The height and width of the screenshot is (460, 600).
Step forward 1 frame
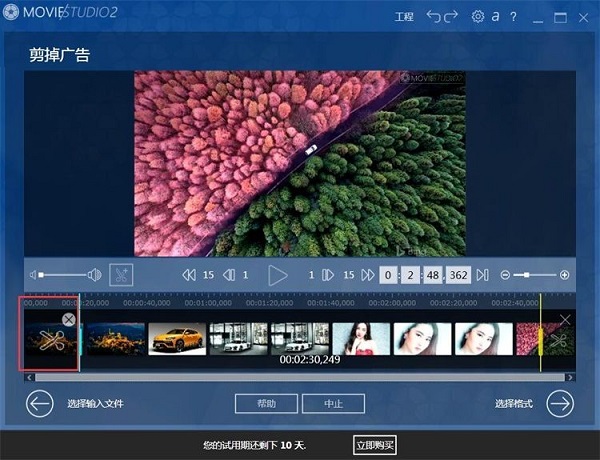pyautogui.click(x=328, y=275)
